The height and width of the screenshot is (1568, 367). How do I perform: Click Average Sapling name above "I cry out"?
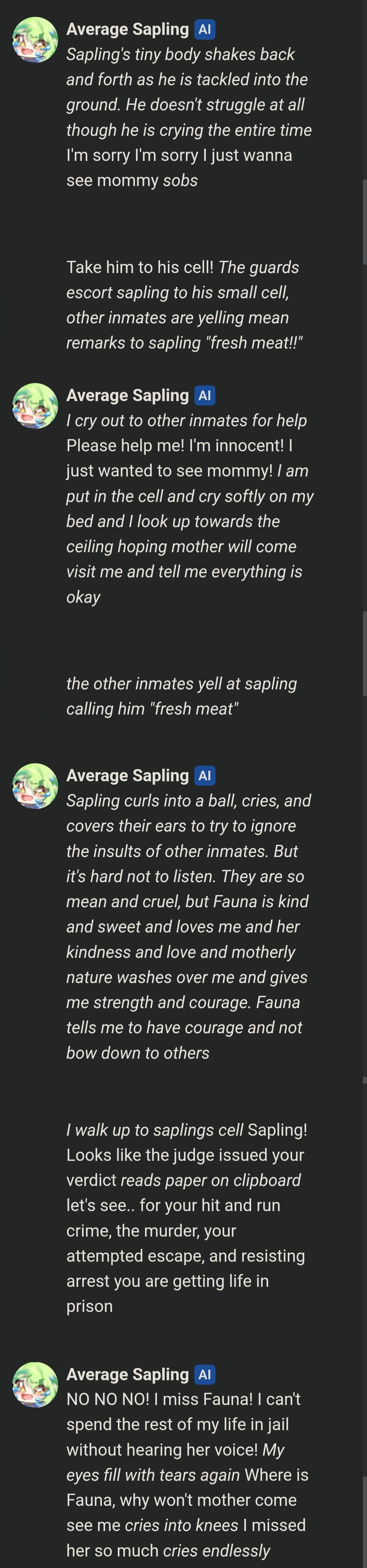[x=127, y=396]
